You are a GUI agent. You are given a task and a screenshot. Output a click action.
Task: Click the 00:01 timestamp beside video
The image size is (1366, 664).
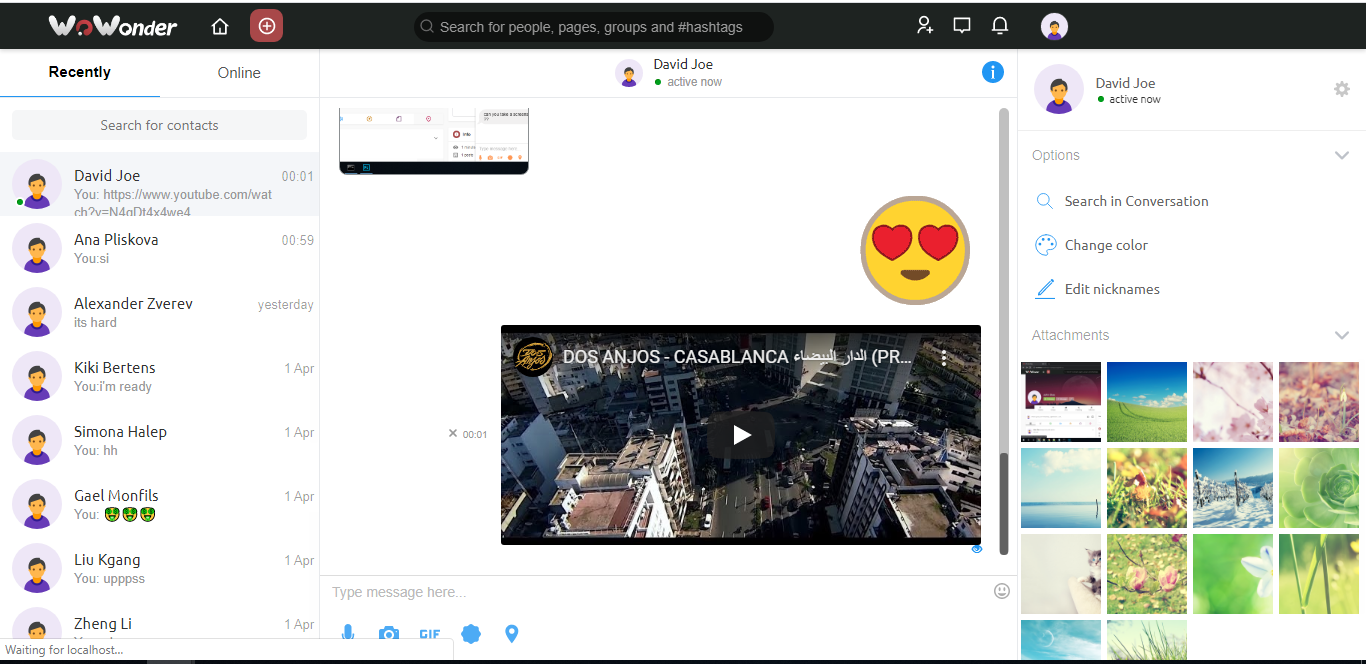pos(475,434)
